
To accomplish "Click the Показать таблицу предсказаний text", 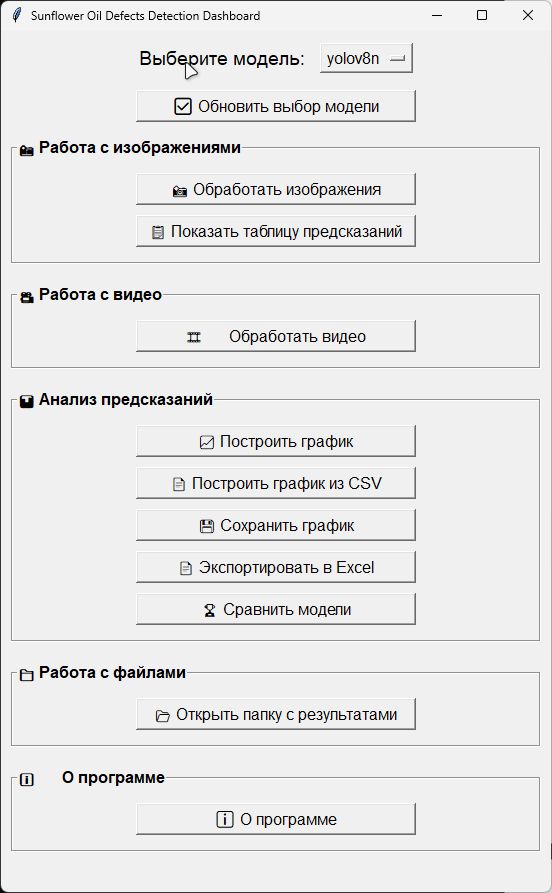I will [287, 231].
